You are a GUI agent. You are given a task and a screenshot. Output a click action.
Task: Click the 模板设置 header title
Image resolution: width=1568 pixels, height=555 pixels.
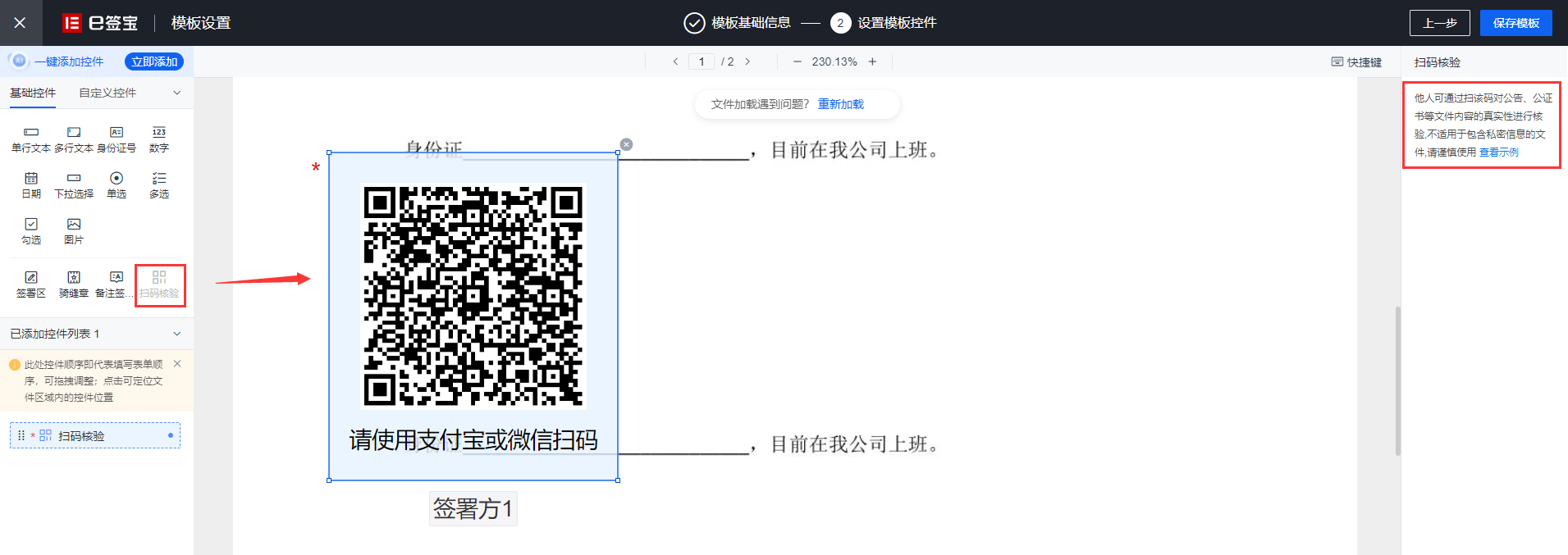201,23
